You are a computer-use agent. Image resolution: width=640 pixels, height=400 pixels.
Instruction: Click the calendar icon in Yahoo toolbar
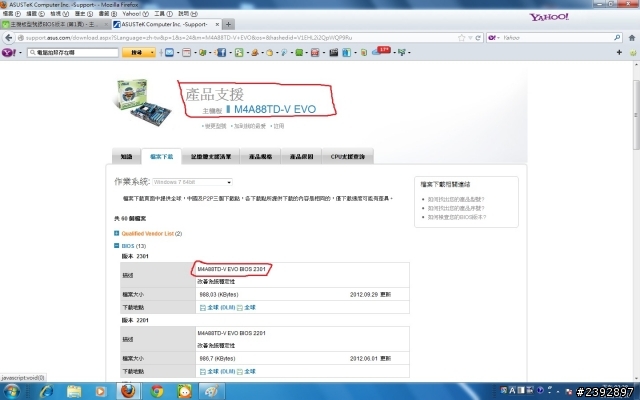tap(187, 52)
